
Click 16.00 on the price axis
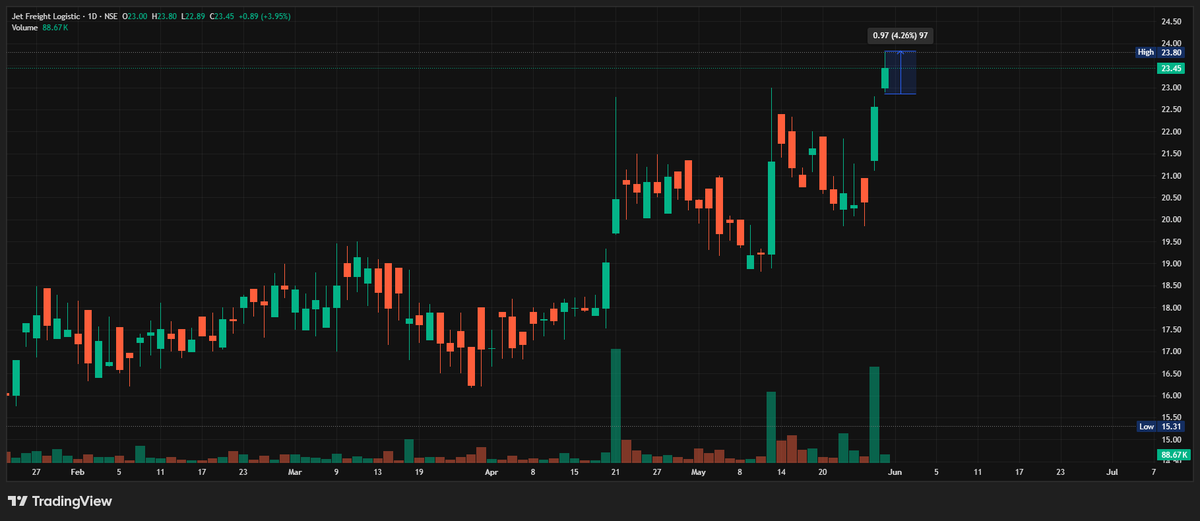point(1172,395)
